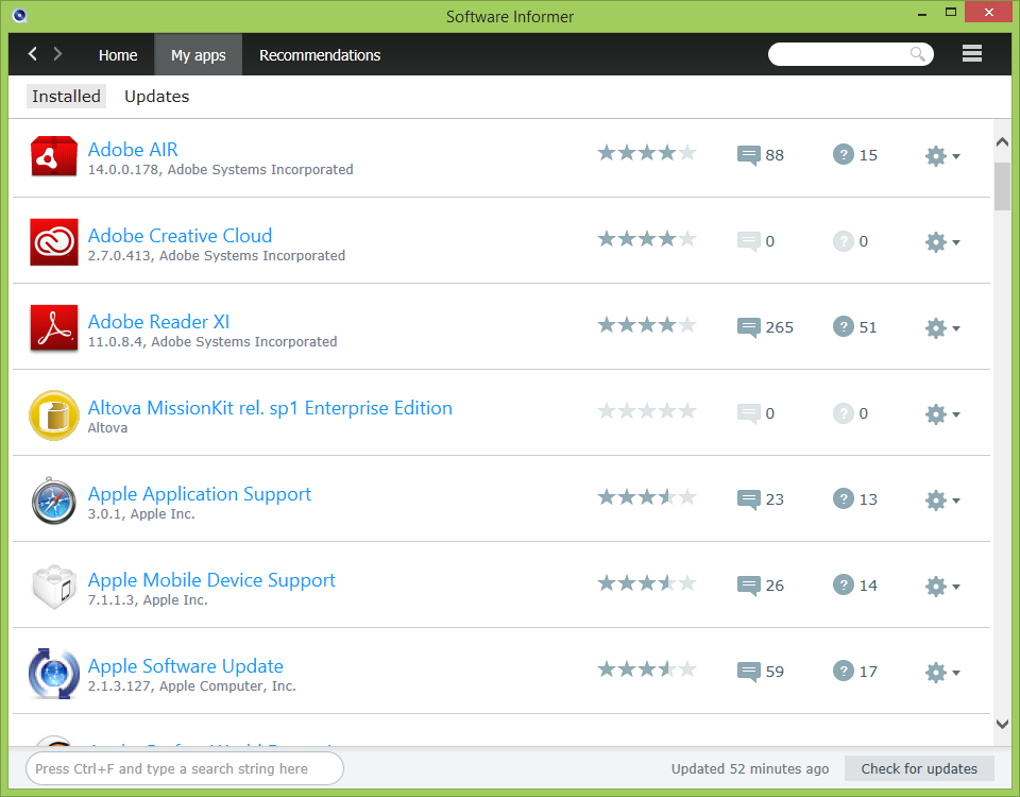Show the Installed apps list
Screen dimensions: 1020x797
coord(66,96)
